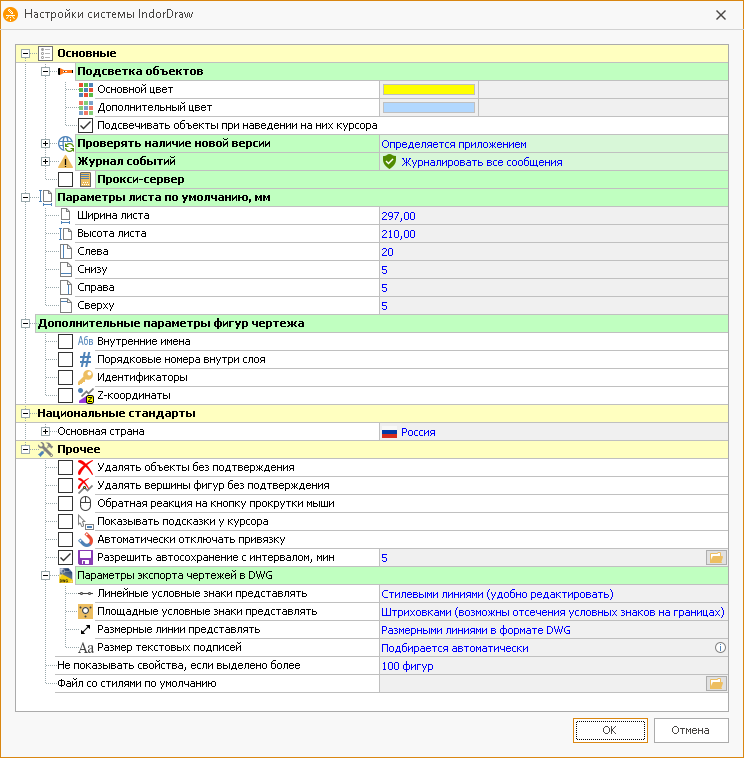Collapse Параметры экспорта чертежей в DWG
The image size is (744, 758).
(45, 575)
